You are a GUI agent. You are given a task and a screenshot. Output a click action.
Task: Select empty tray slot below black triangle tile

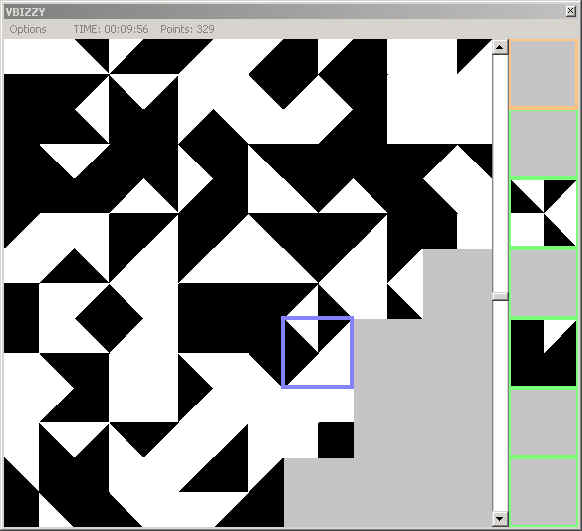pos(543,423)
